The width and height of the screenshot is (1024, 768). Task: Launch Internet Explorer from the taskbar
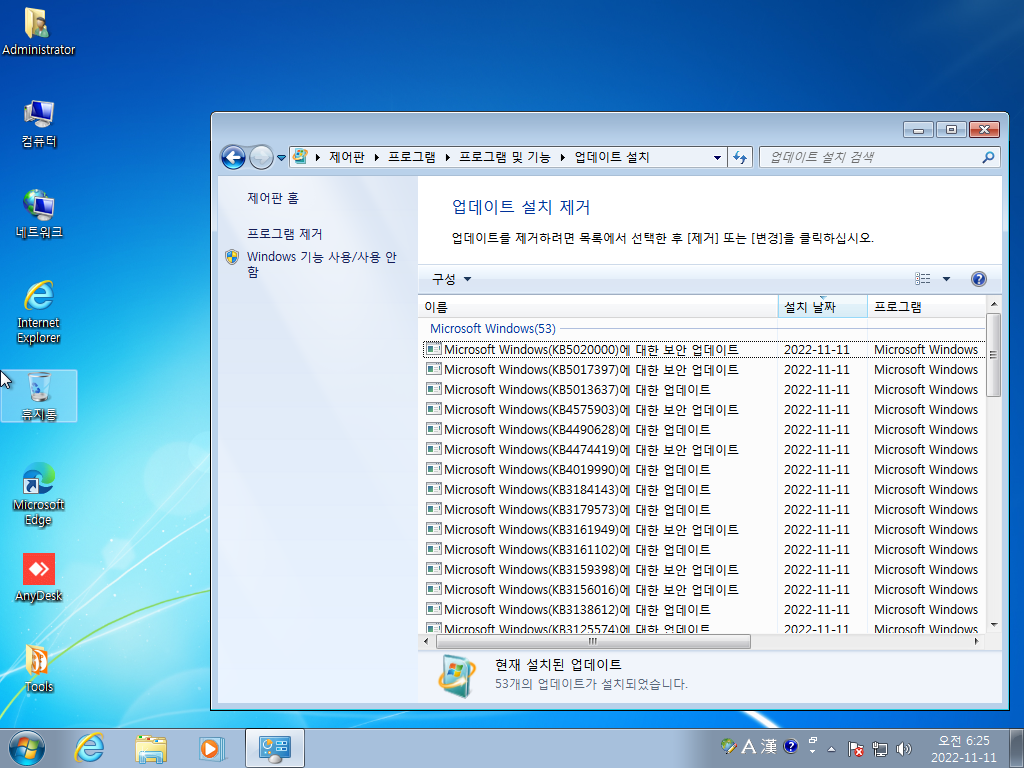[89, 748]
